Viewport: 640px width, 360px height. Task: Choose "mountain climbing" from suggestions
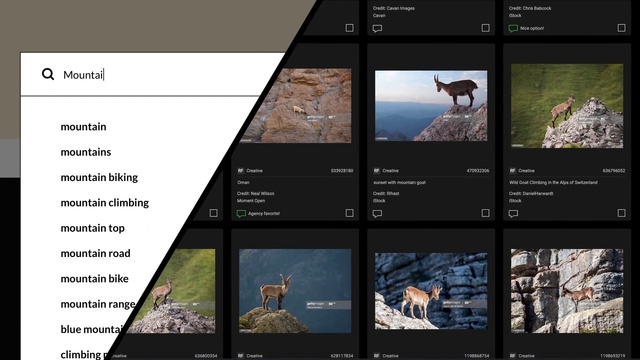click(x=104, y=202)
